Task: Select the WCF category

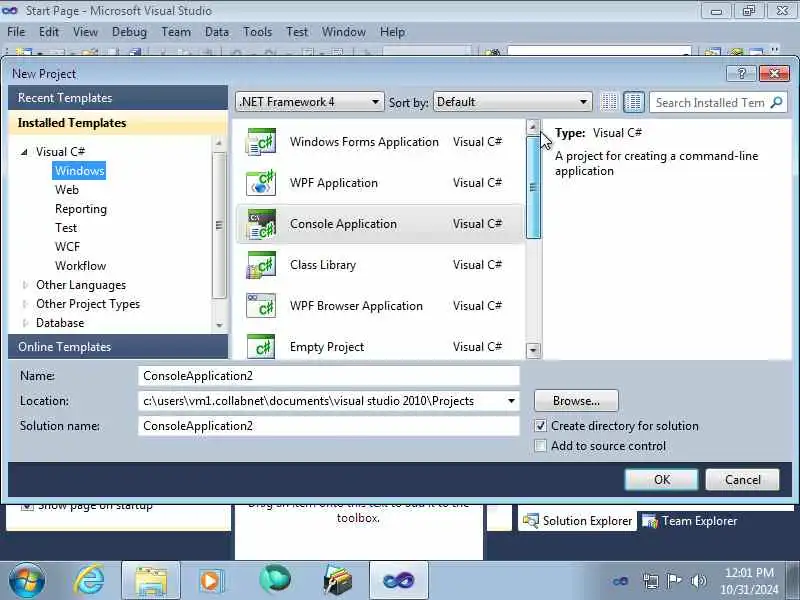Action: pos(67,246)
